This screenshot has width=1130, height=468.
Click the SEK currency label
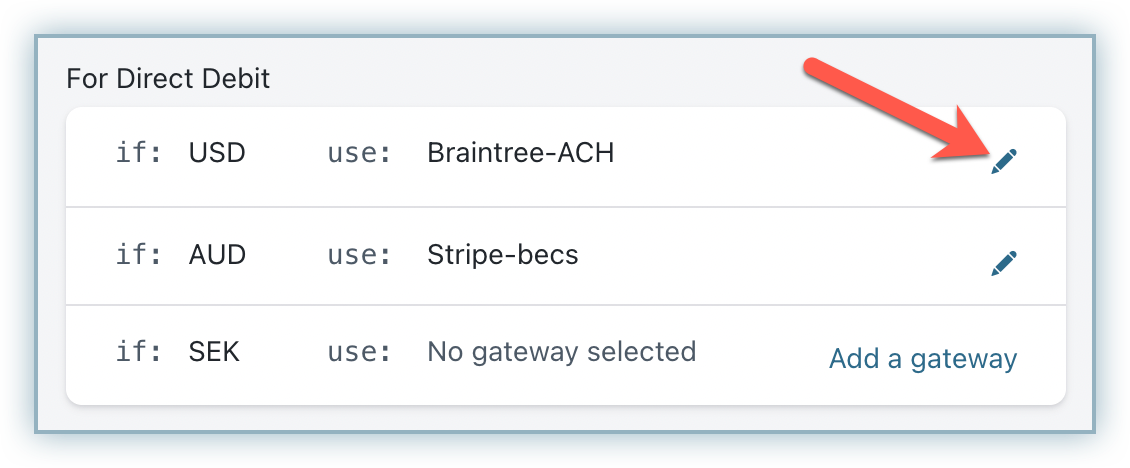214,352
